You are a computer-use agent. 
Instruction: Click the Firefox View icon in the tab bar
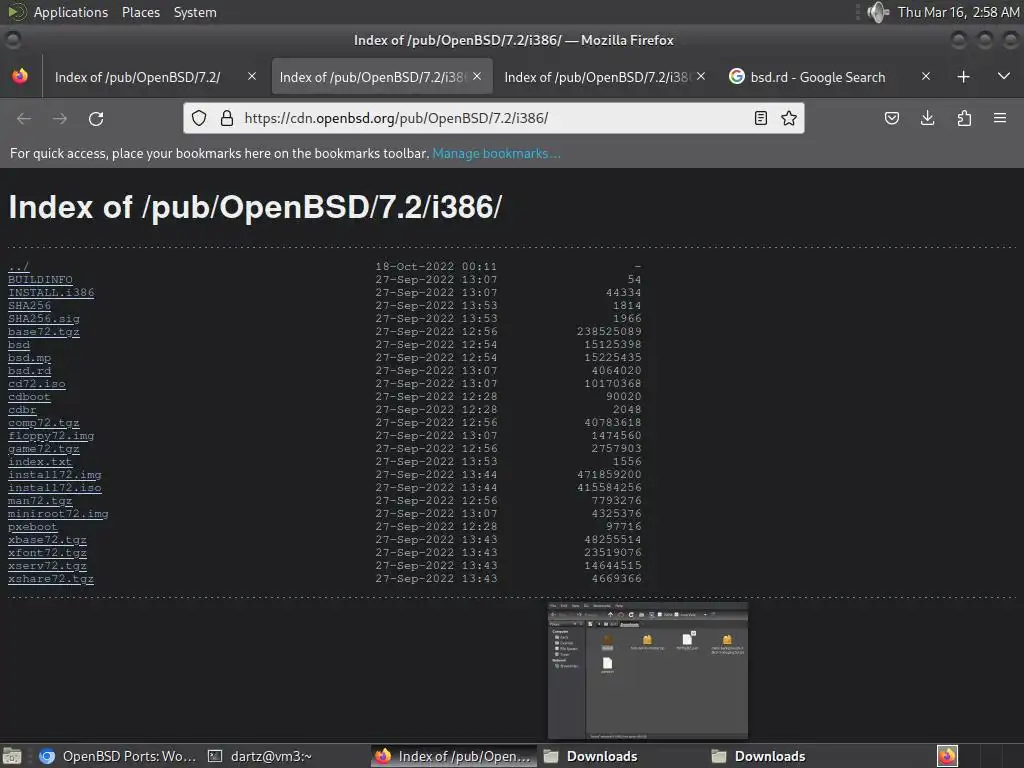(20, 76)
